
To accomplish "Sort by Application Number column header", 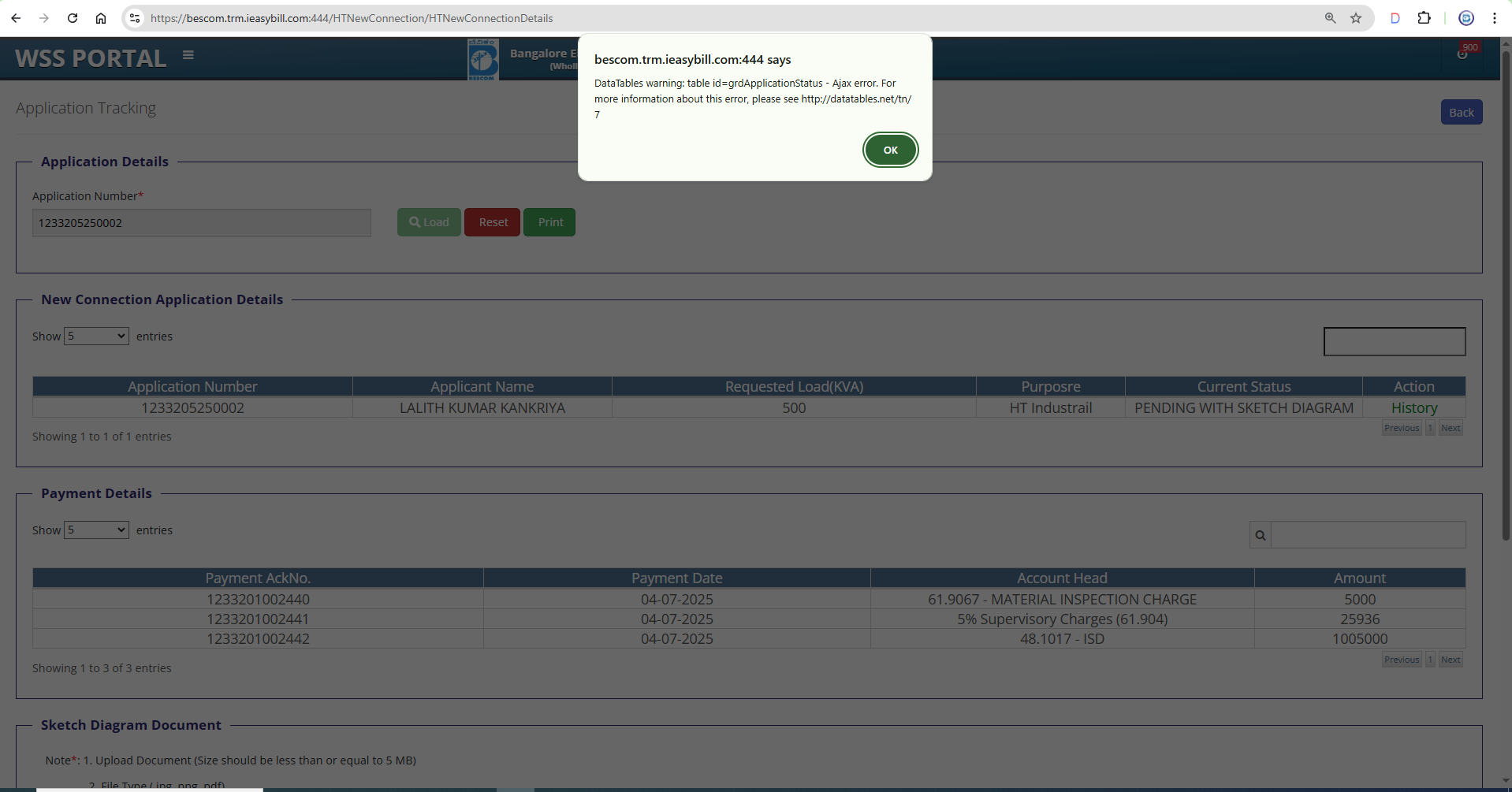I will 192,386.
